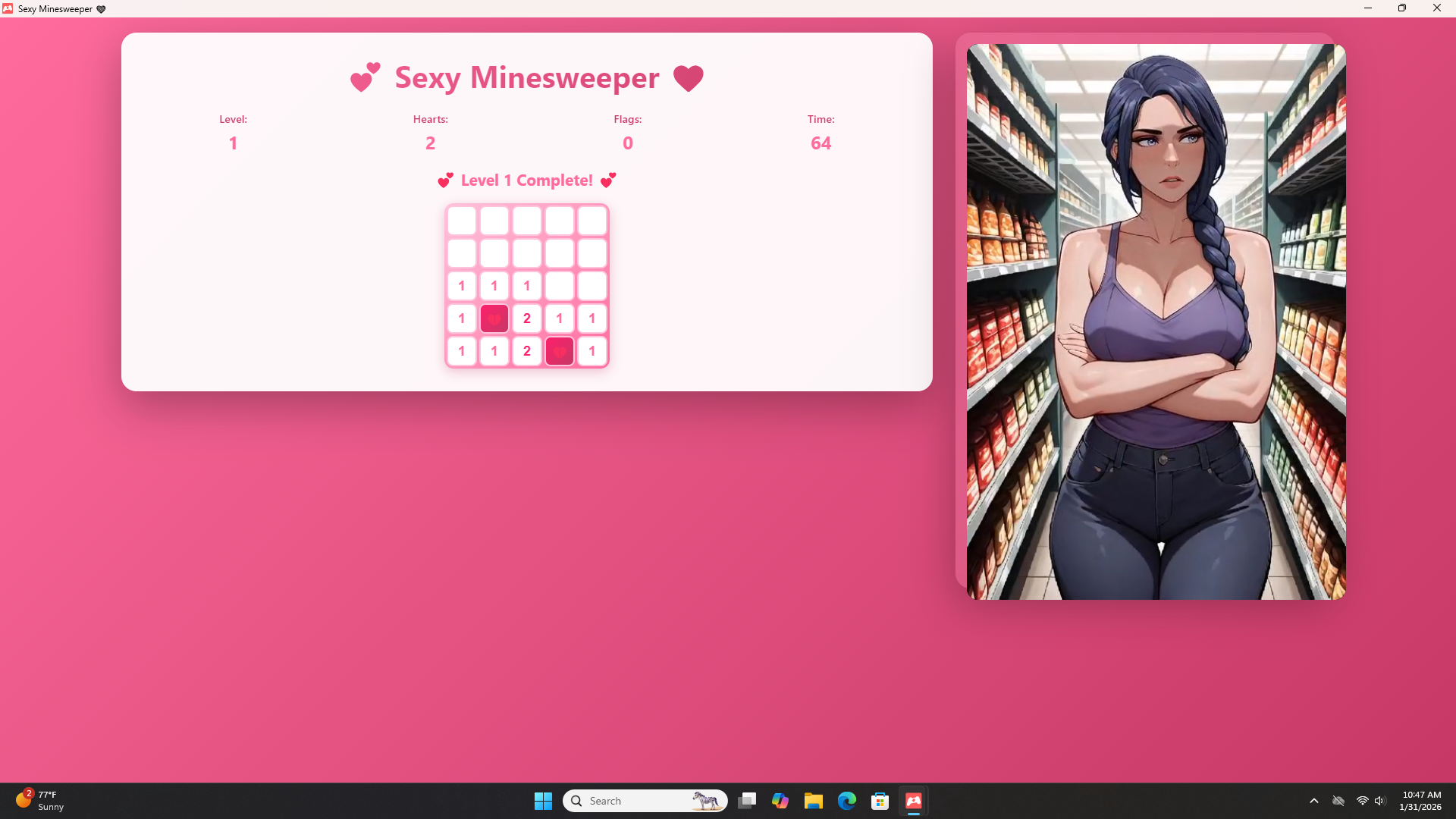Click the double hearts left of the title
The width and height of the screenshot is (1456, 819).
click(366, 77)
